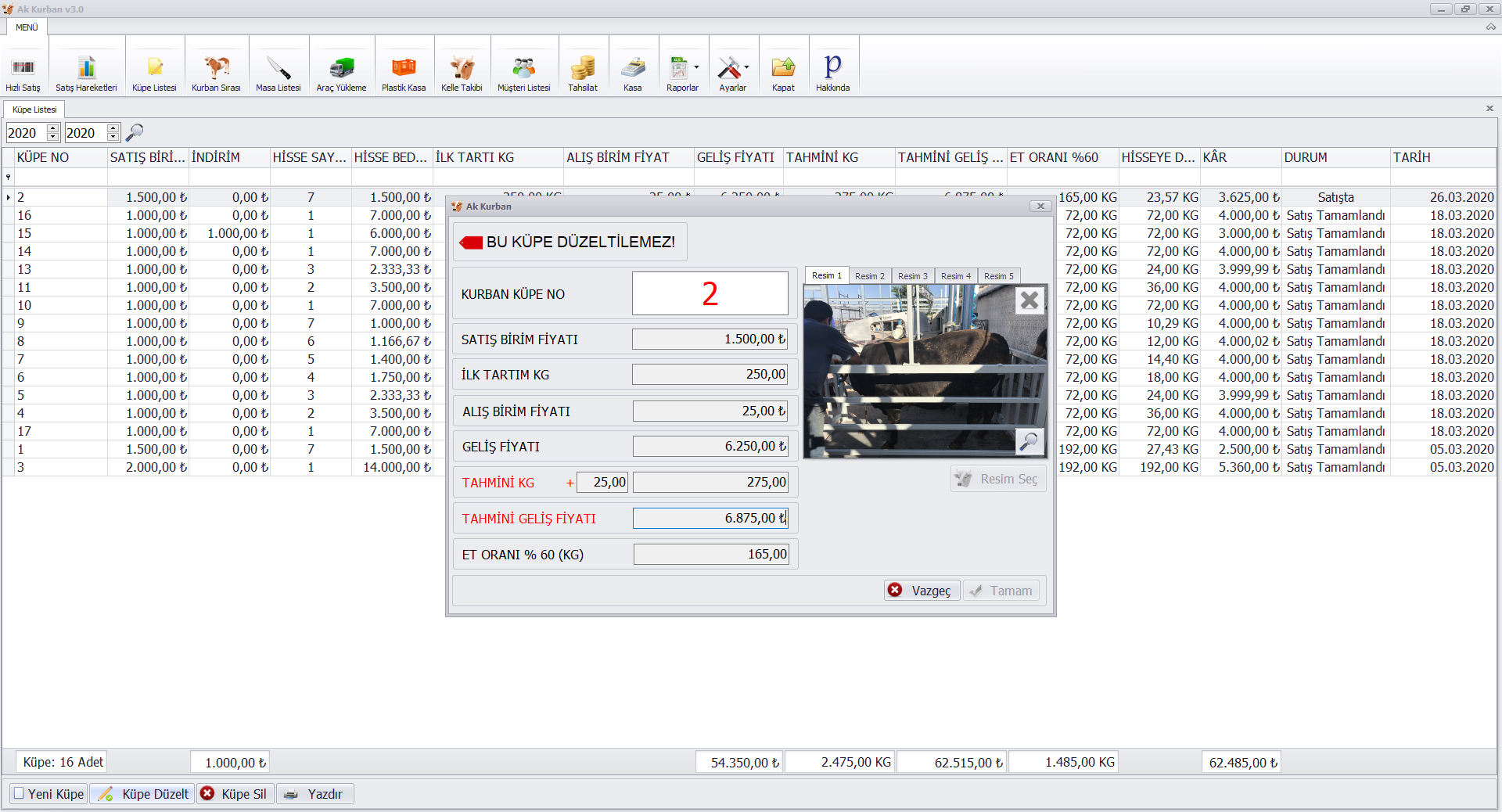Click the Yeni Küpe button

(x=49, y=794)
